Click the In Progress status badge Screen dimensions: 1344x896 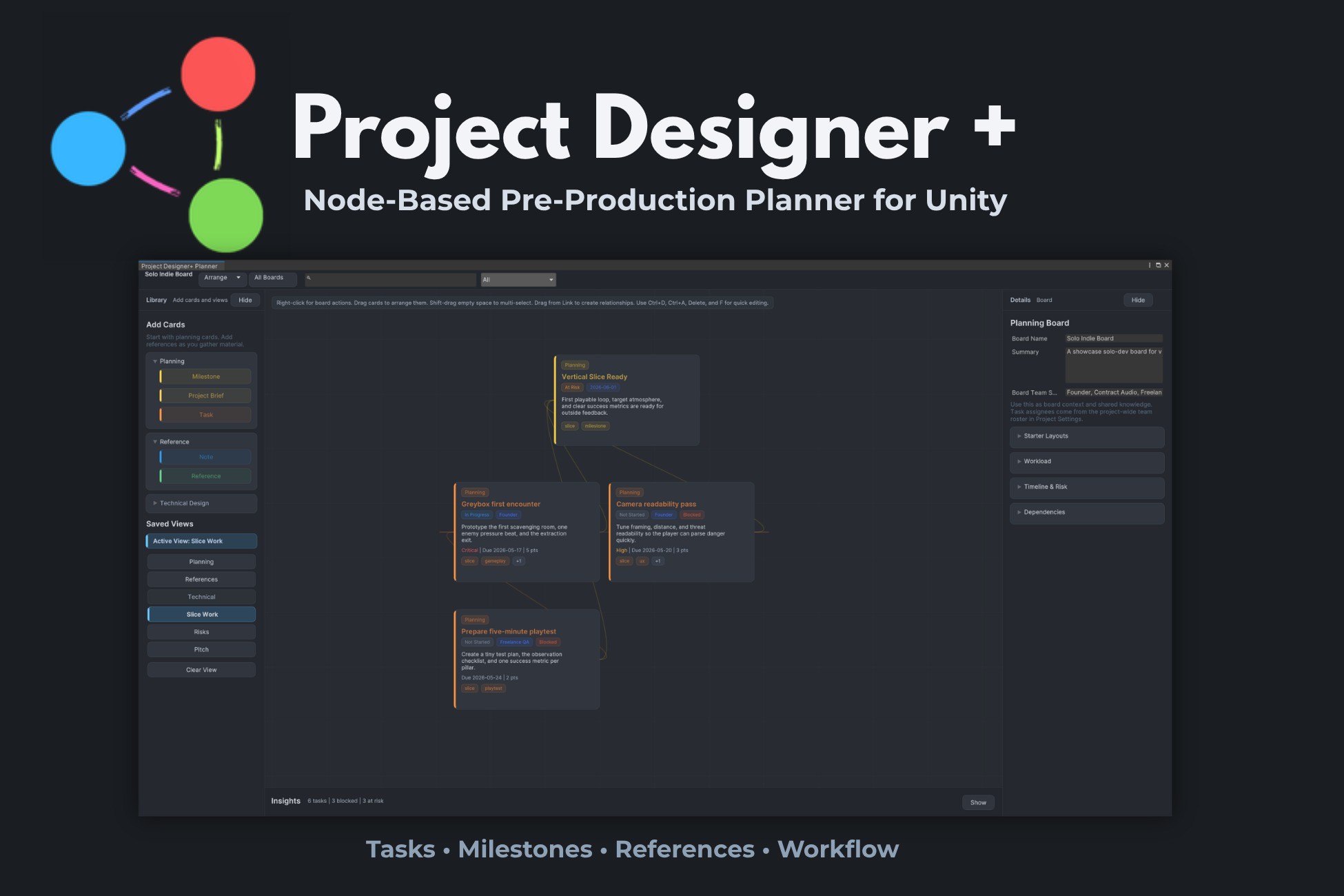(477, 516)
